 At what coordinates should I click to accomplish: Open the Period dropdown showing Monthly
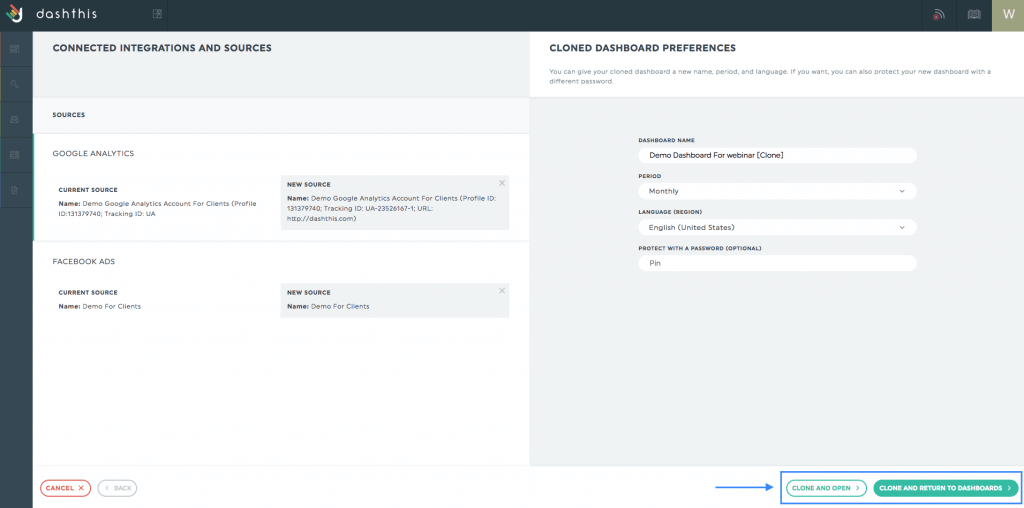(x=777, y=191)
